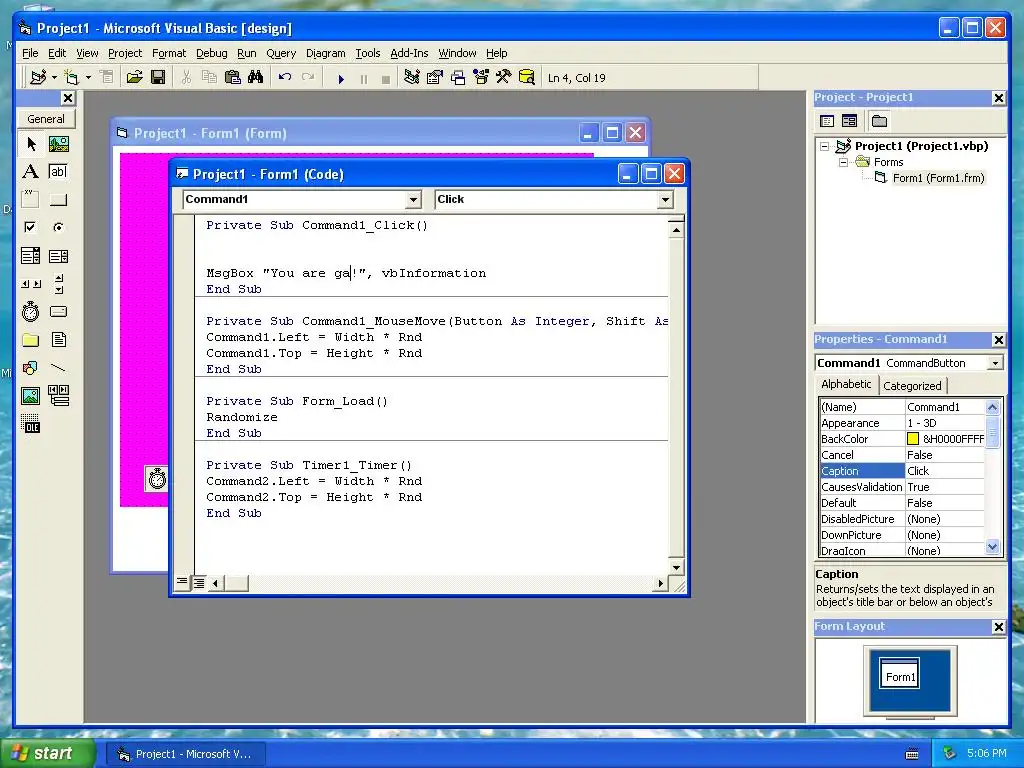Select the Timer tool in toolbox
Screen dimensions: 1024x768
click(x=31, y=312)
